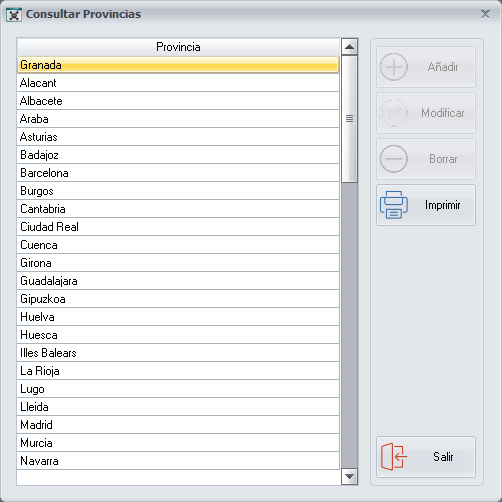Click the scrollbar down arrow
The image size is (502, 502).
coord(349,476)
